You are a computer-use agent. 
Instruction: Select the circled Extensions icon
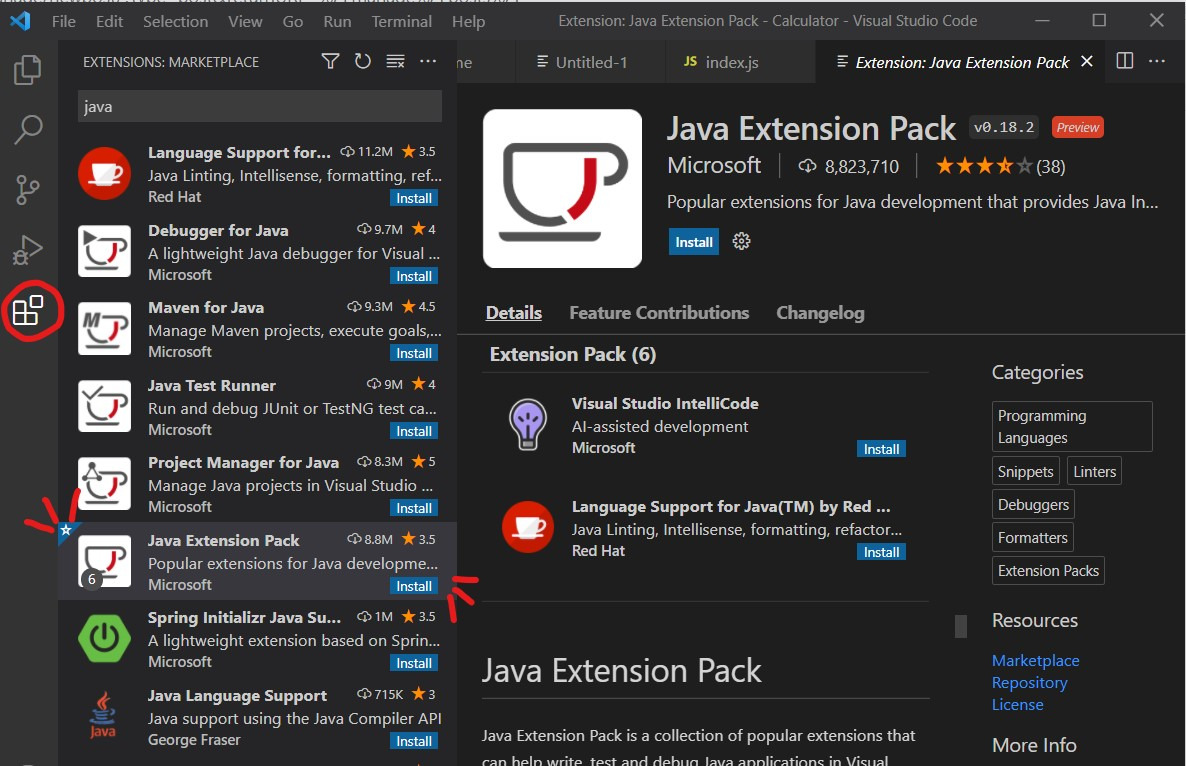[28, 310]
